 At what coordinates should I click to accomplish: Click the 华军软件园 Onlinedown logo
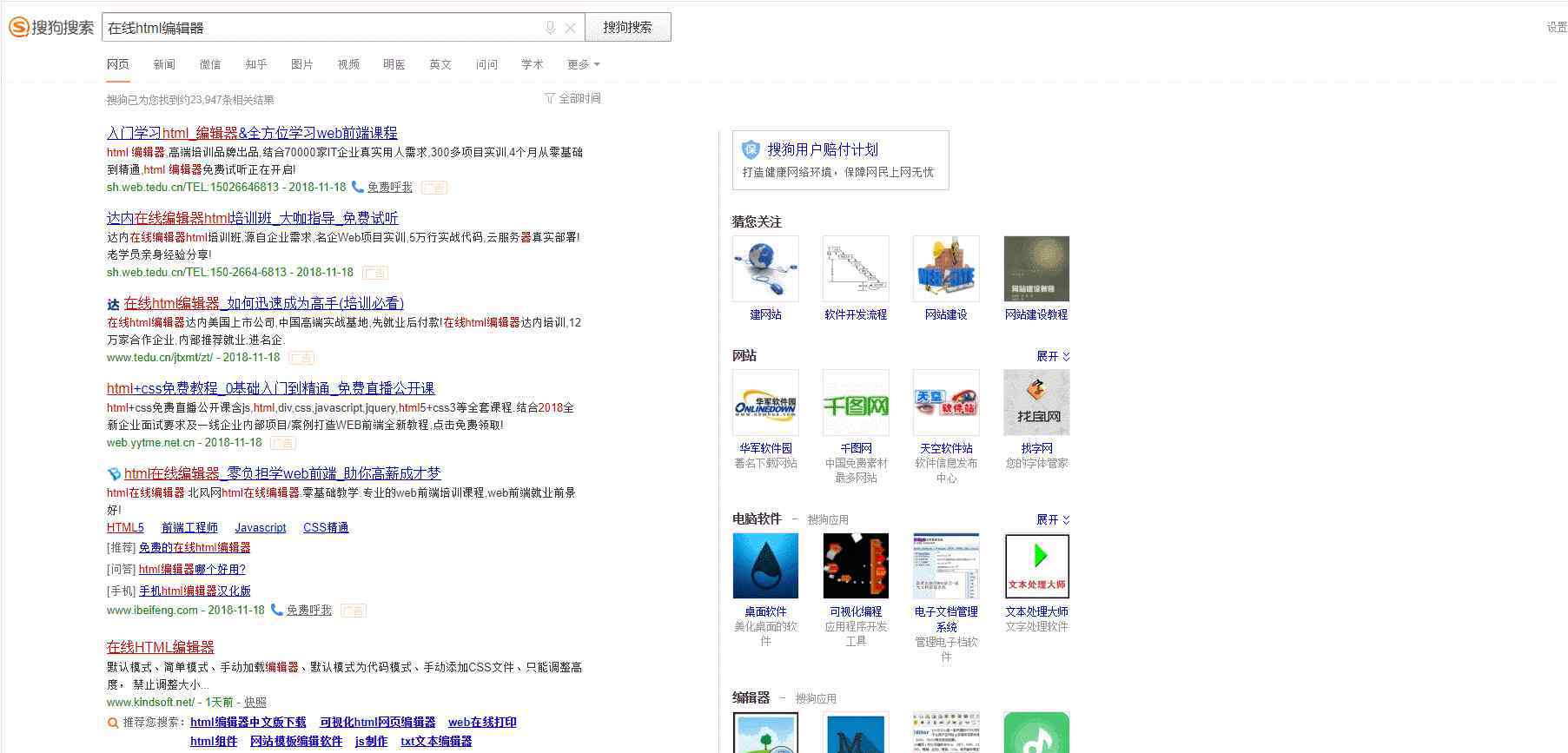click(765, 403)
